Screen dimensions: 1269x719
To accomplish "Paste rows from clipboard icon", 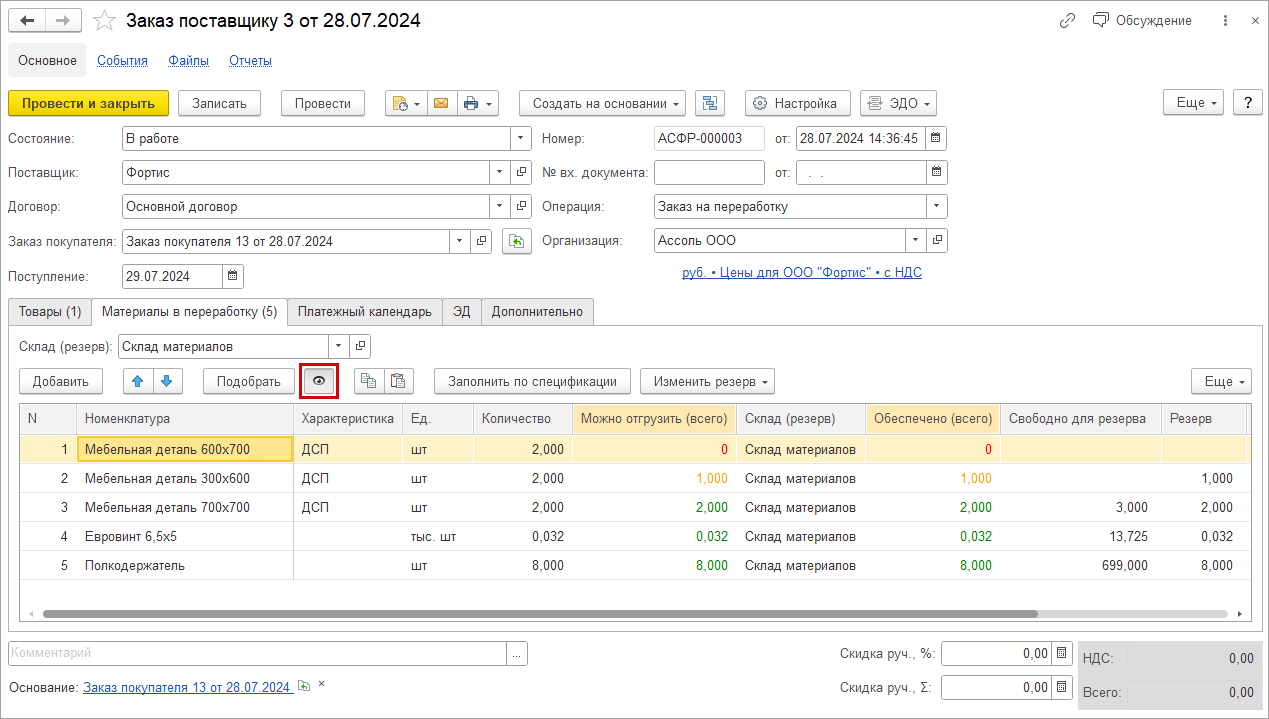I will coord(397,381).
